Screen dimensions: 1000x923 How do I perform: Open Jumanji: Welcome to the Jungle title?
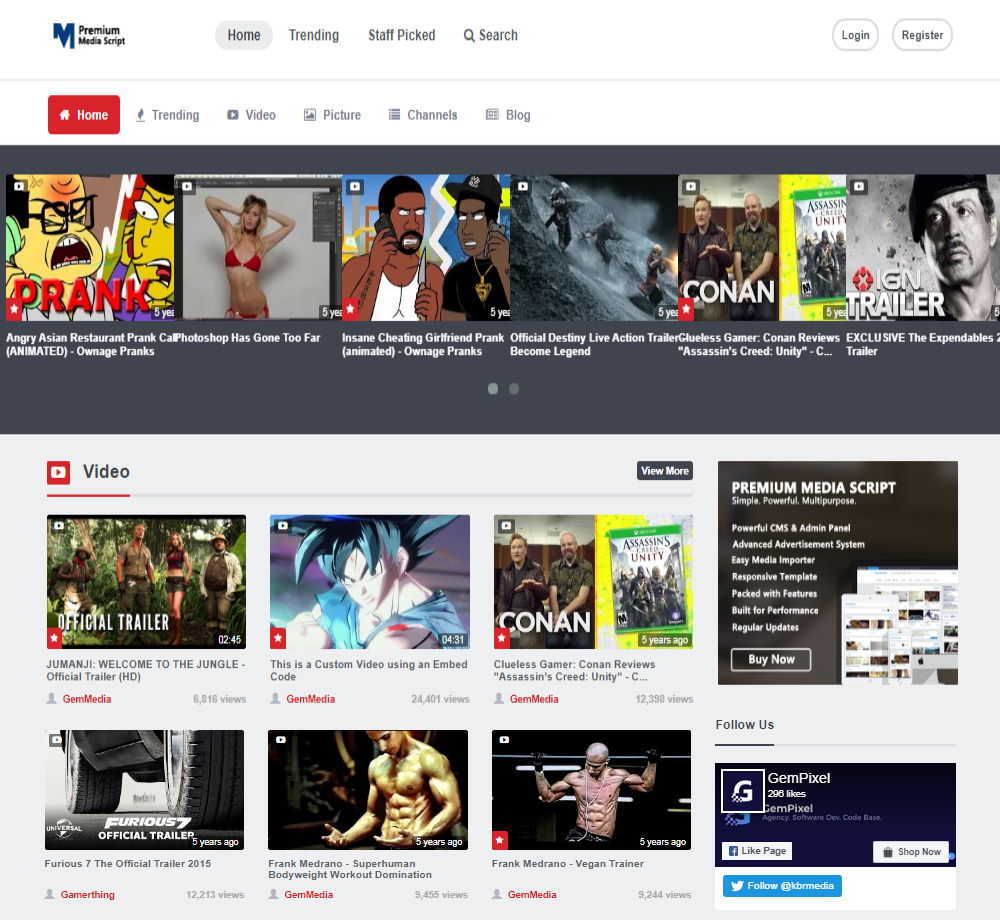tap(146, 670)
